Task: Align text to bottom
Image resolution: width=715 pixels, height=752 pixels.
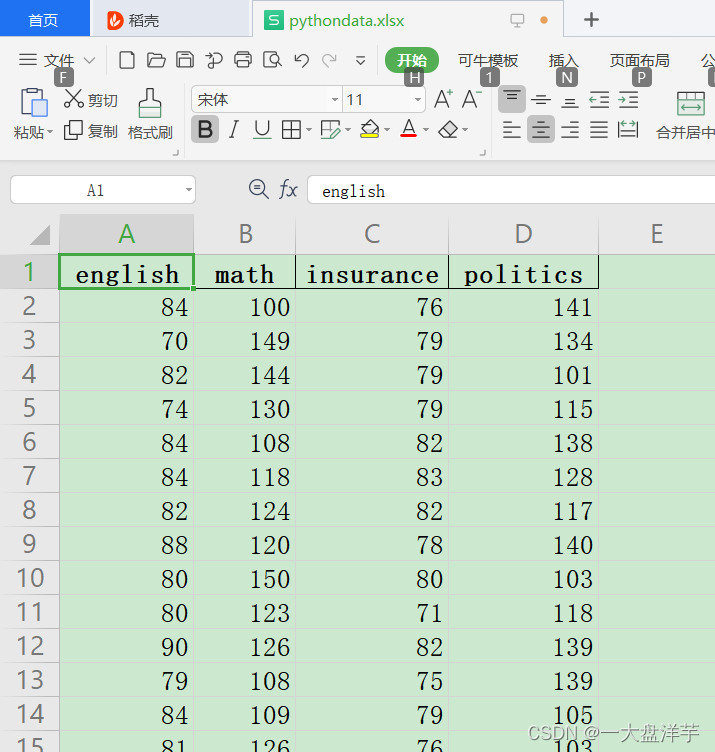Action: coord(570,100)
